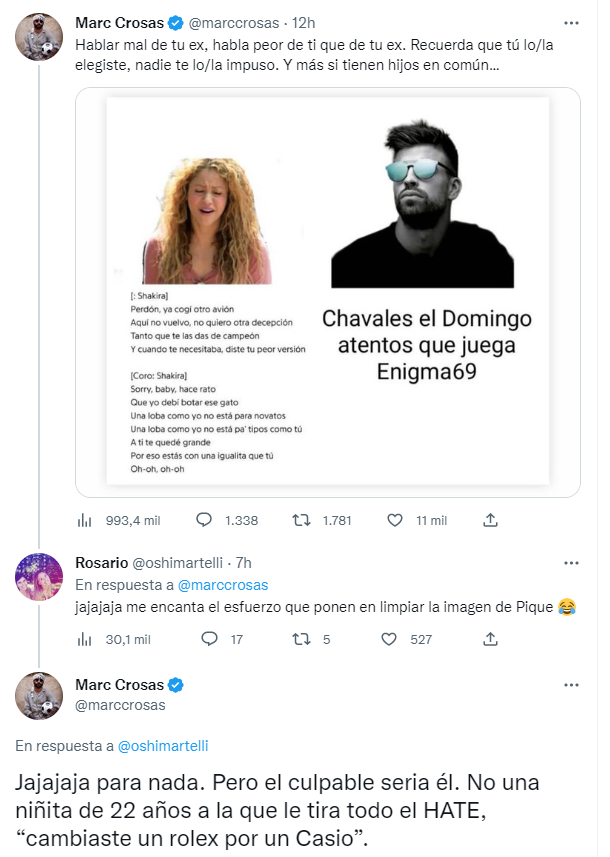Screen dimensions: 610x857
Task: Open more options on Marc Crosas's bottom reply
Action: [571, 685]
